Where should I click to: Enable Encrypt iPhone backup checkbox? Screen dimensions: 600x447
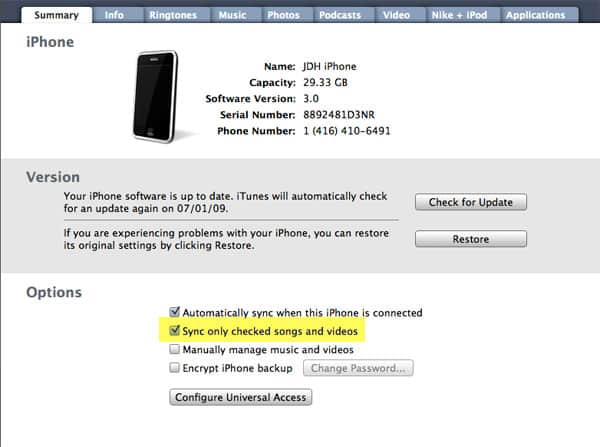point(174,368)
